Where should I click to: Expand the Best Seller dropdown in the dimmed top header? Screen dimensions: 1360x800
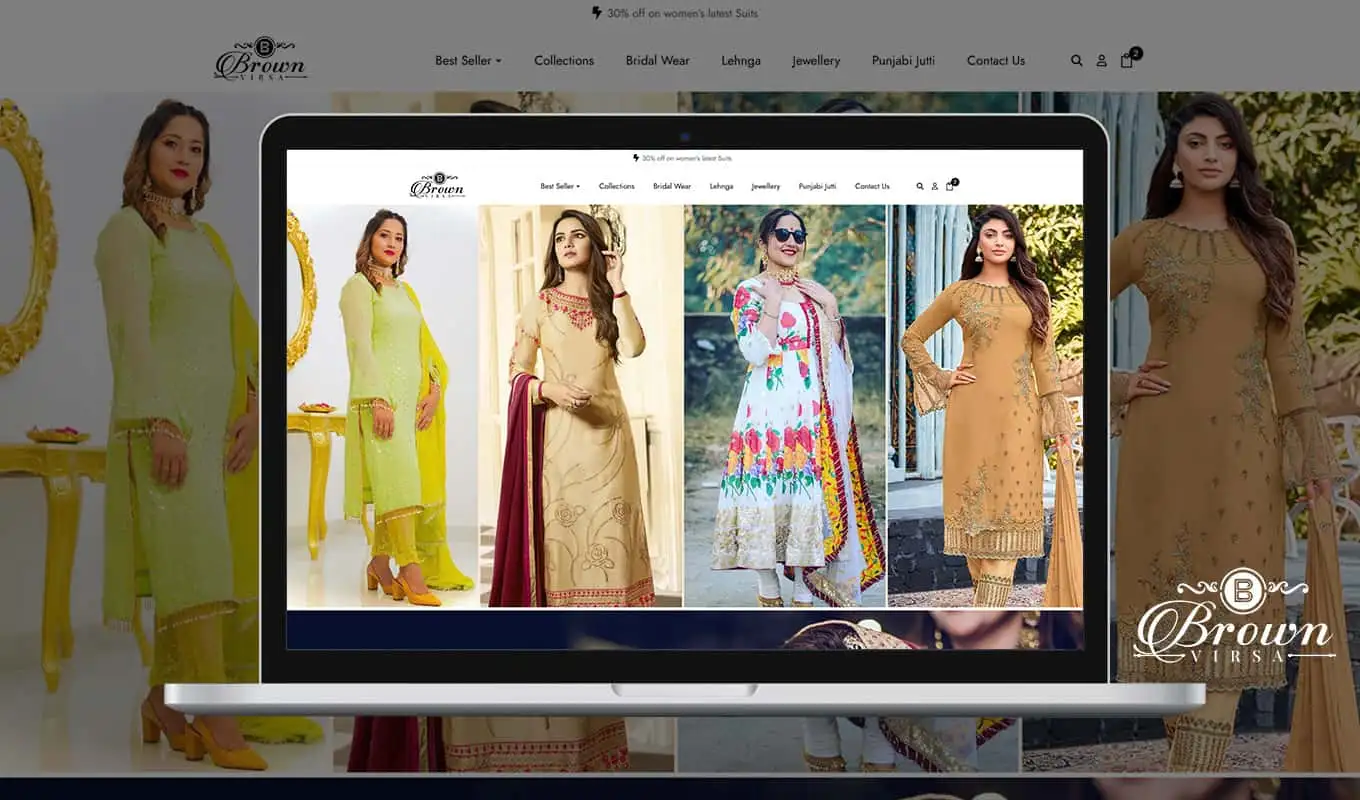(x=468, y=61)
